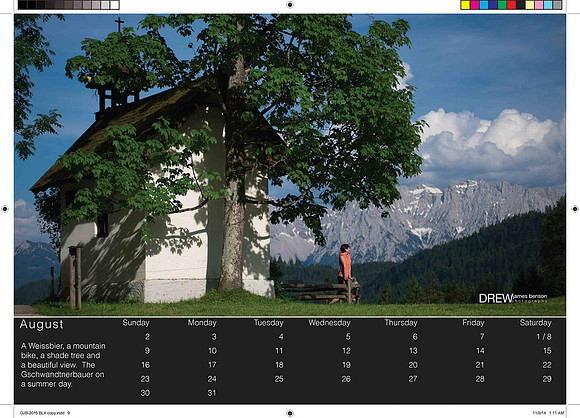Click the date 10 under Monday

pos(212,351)
